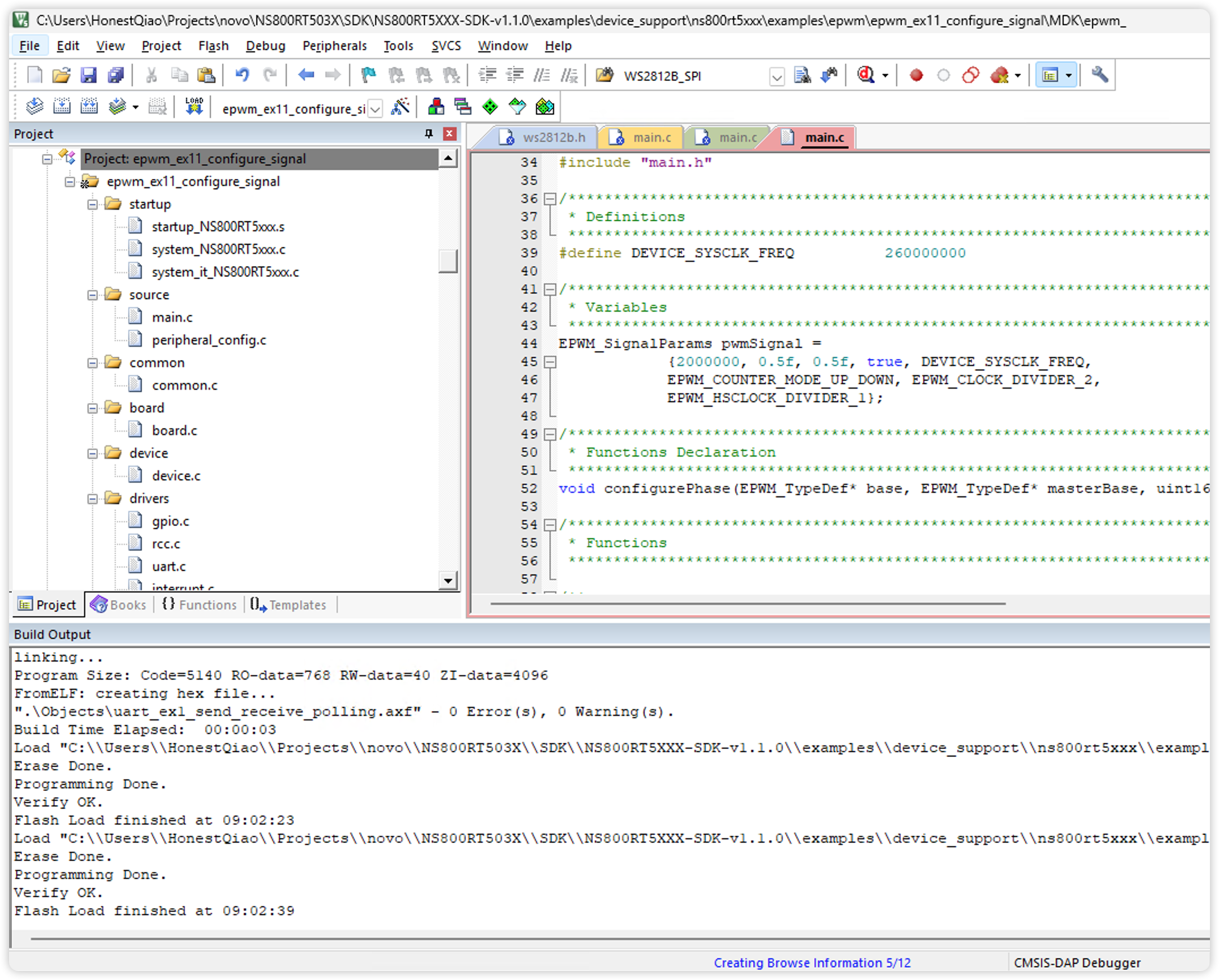Open the wrench Configuration icon
This screenshot has height=980, width=1219.
point(1099,75)
